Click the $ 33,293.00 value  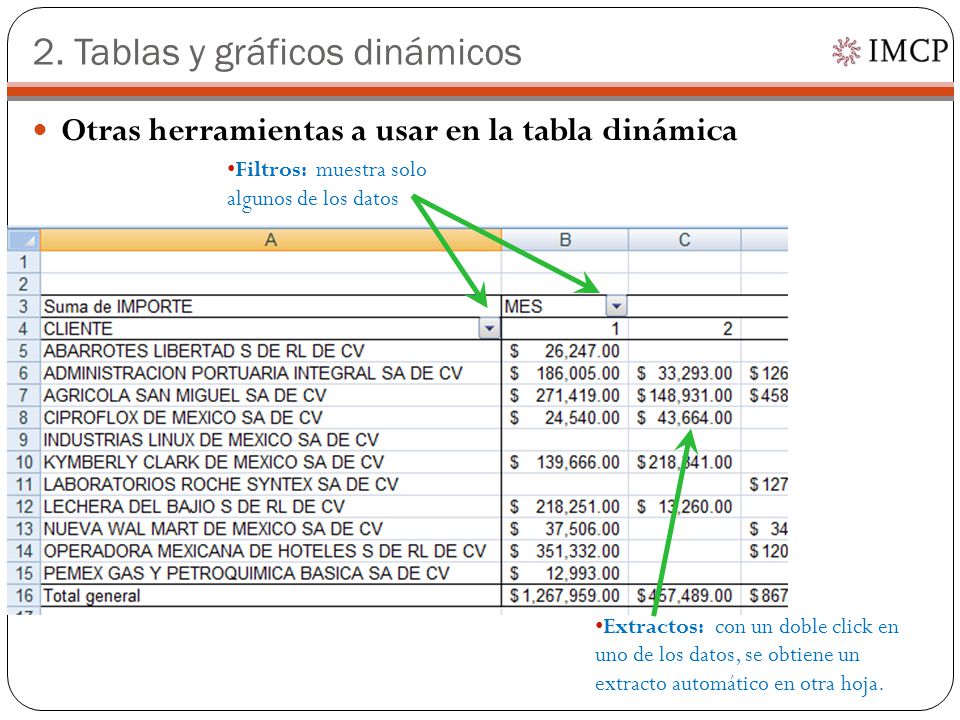684,373
